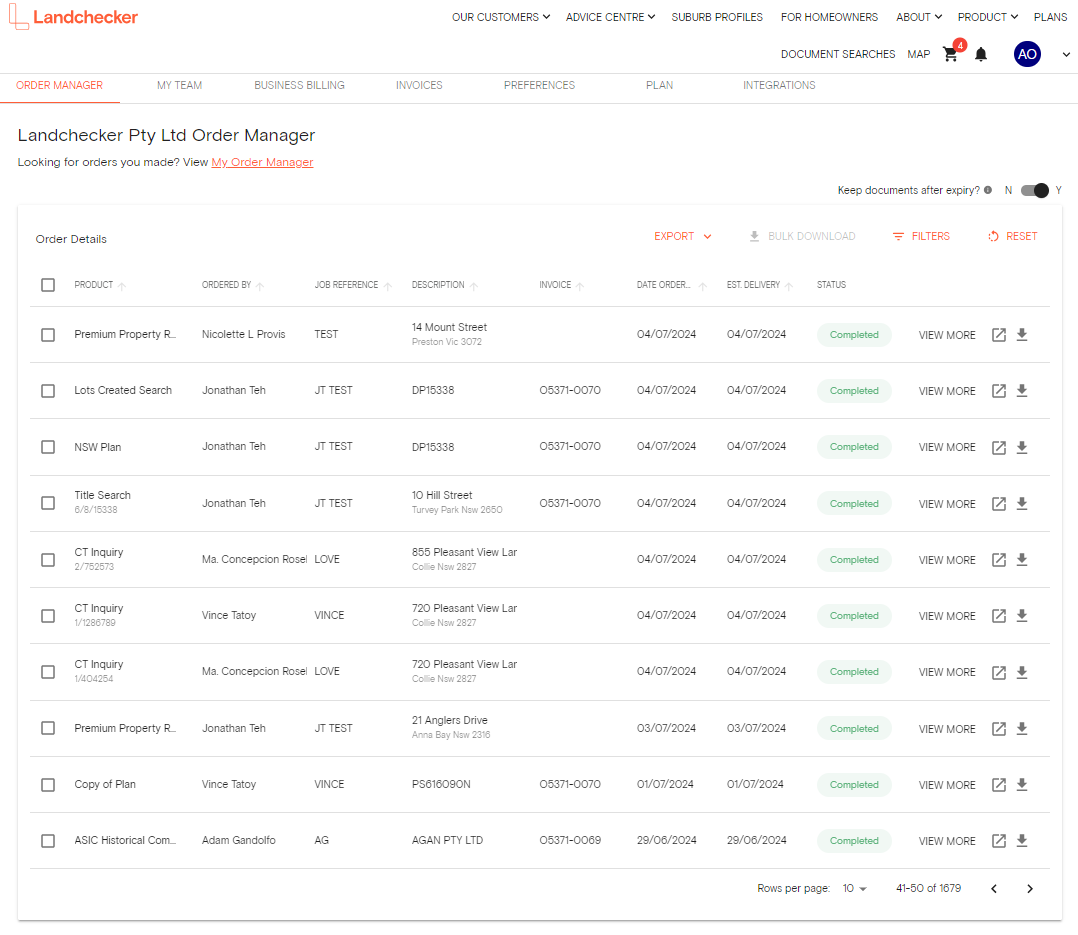Viewport: 1078px width, 935px height.
Task: Download the 14 Mount Street order
Action: coord(1022,335)
